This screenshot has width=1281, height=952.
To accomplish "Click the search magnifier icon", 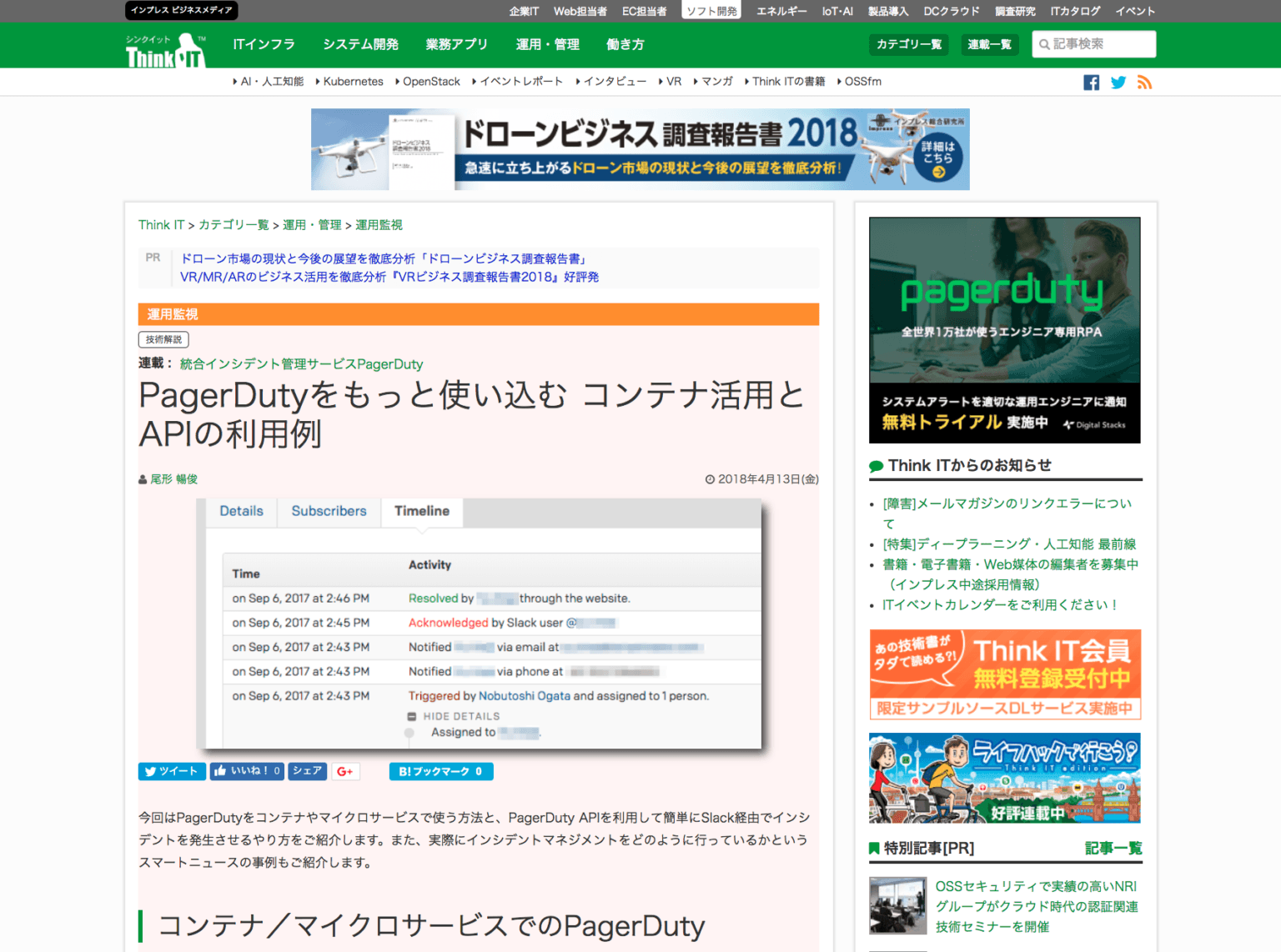I will coord(1044,44).
